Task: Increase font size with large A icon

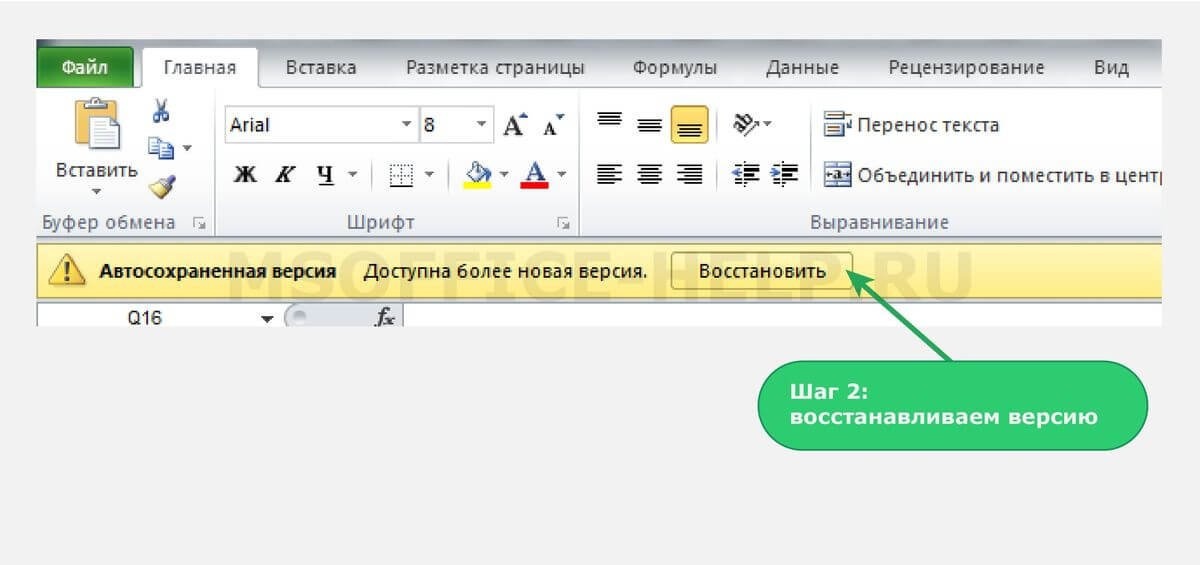Action: (514, 125)
